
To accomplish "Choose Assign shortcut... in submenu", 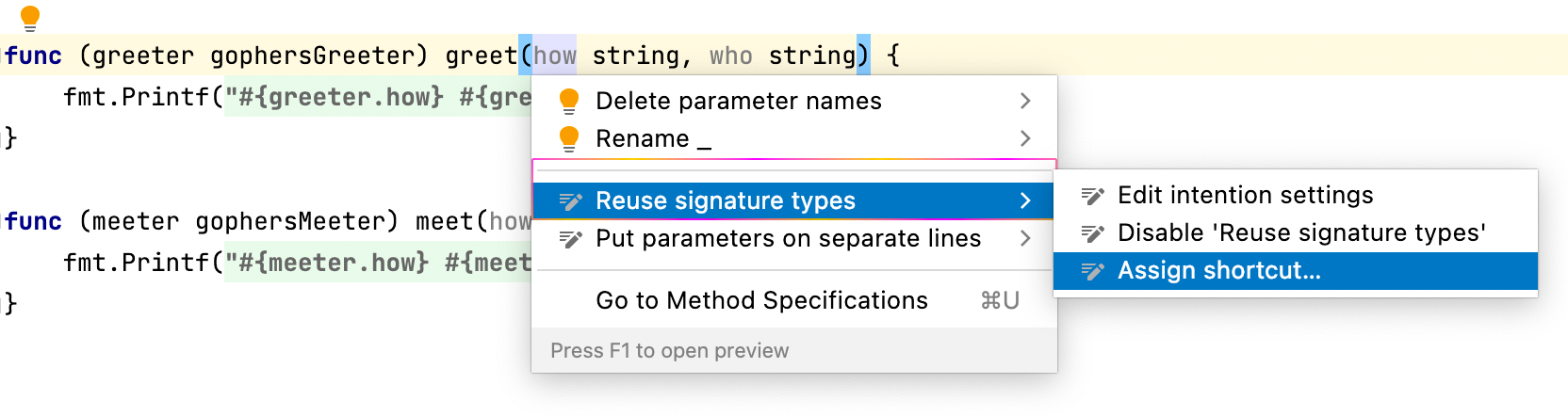I will [1296, 271].
